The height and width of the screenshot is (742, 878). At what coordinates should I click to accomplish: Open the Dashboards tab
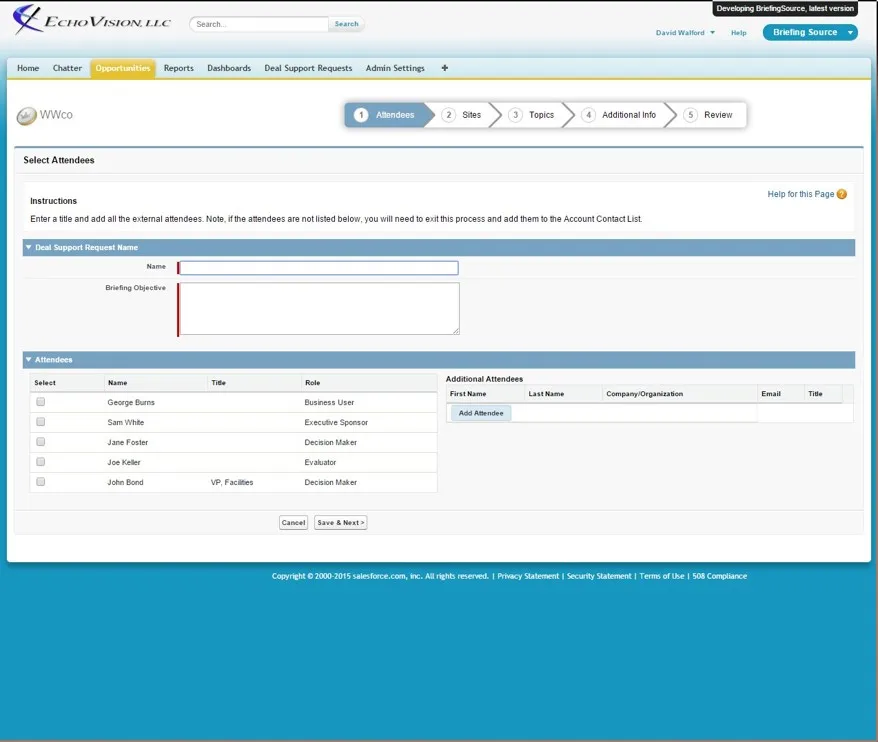(x=229, y=68)
